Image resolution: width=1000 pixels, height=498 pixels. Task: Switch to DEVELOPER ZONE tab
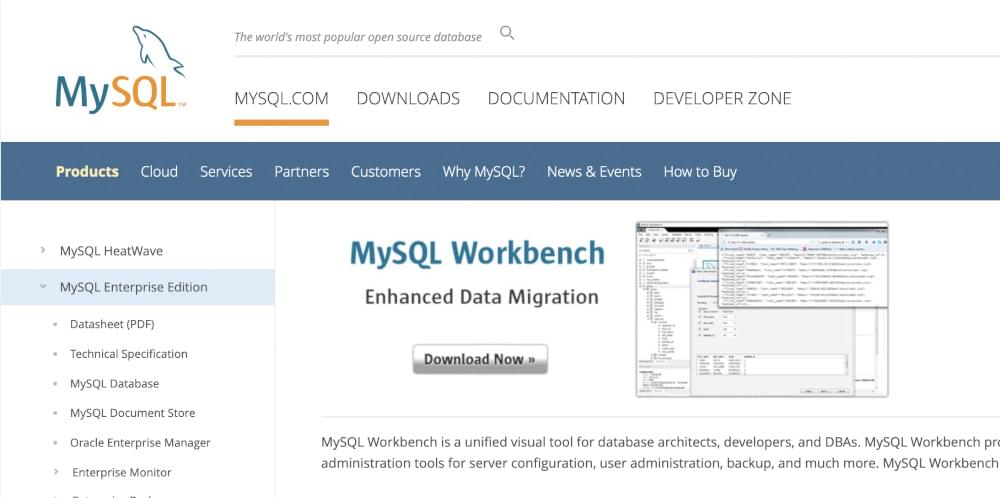[722, 98]
